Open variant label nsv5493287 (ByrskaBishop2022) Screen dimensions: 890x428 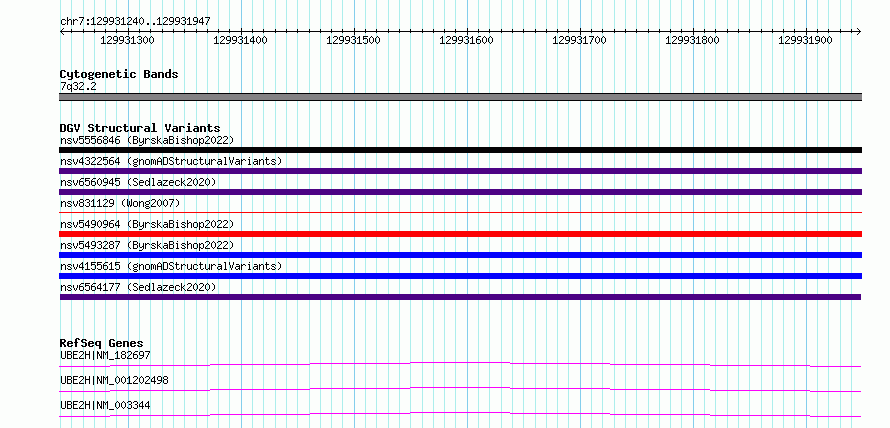[146, 245]
